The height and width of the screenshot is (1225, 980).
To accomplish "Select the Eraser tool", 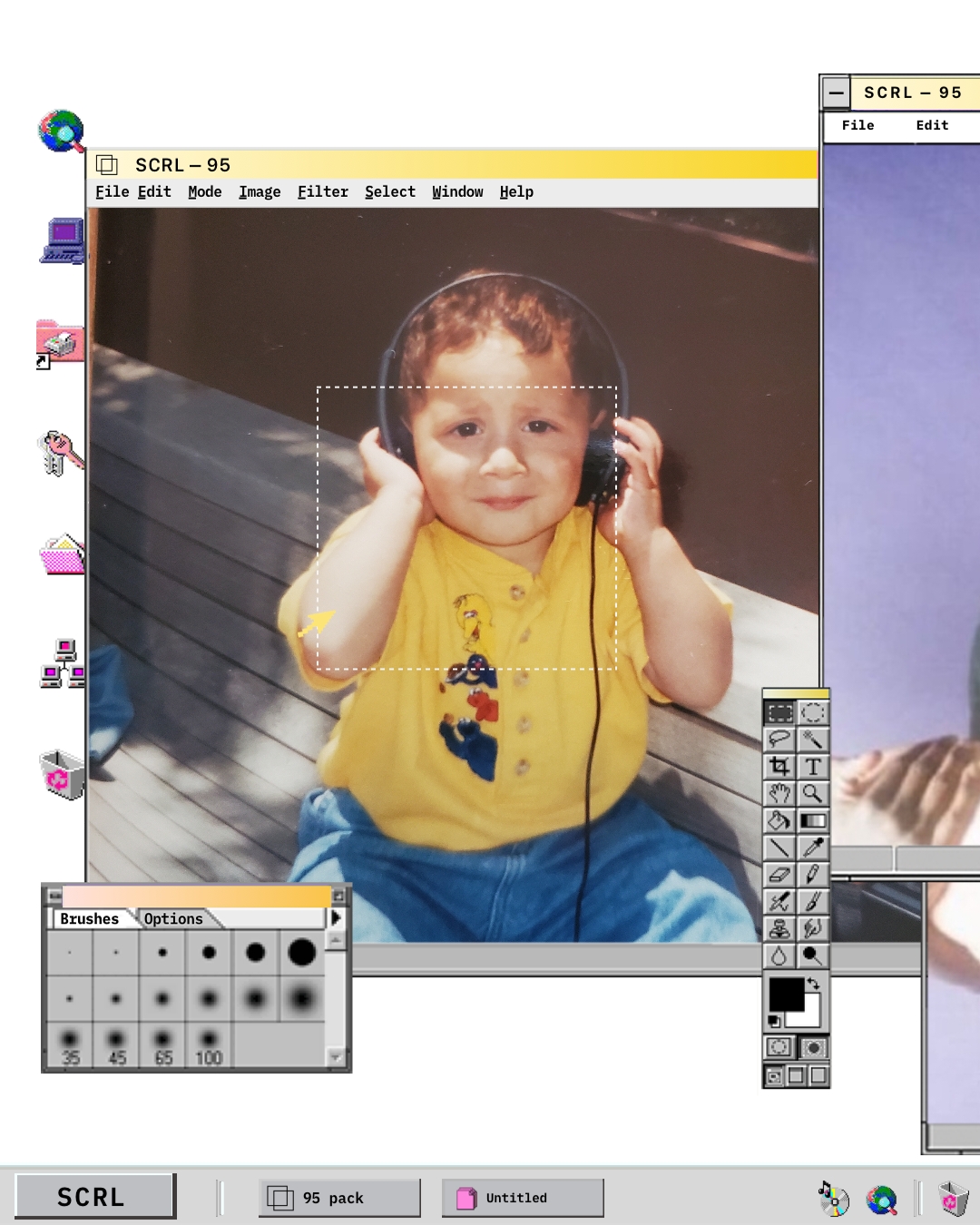I will coord(779,875).
